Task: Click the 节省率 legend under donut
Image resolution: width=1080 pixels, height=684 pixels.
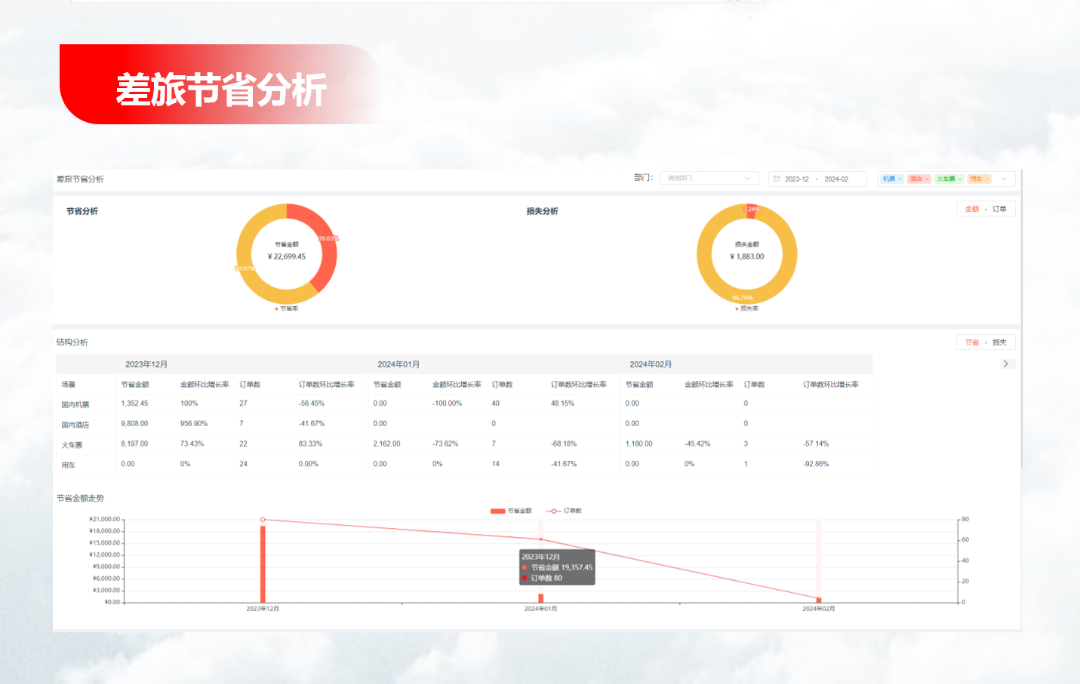Action: click(x=287, y=309)
